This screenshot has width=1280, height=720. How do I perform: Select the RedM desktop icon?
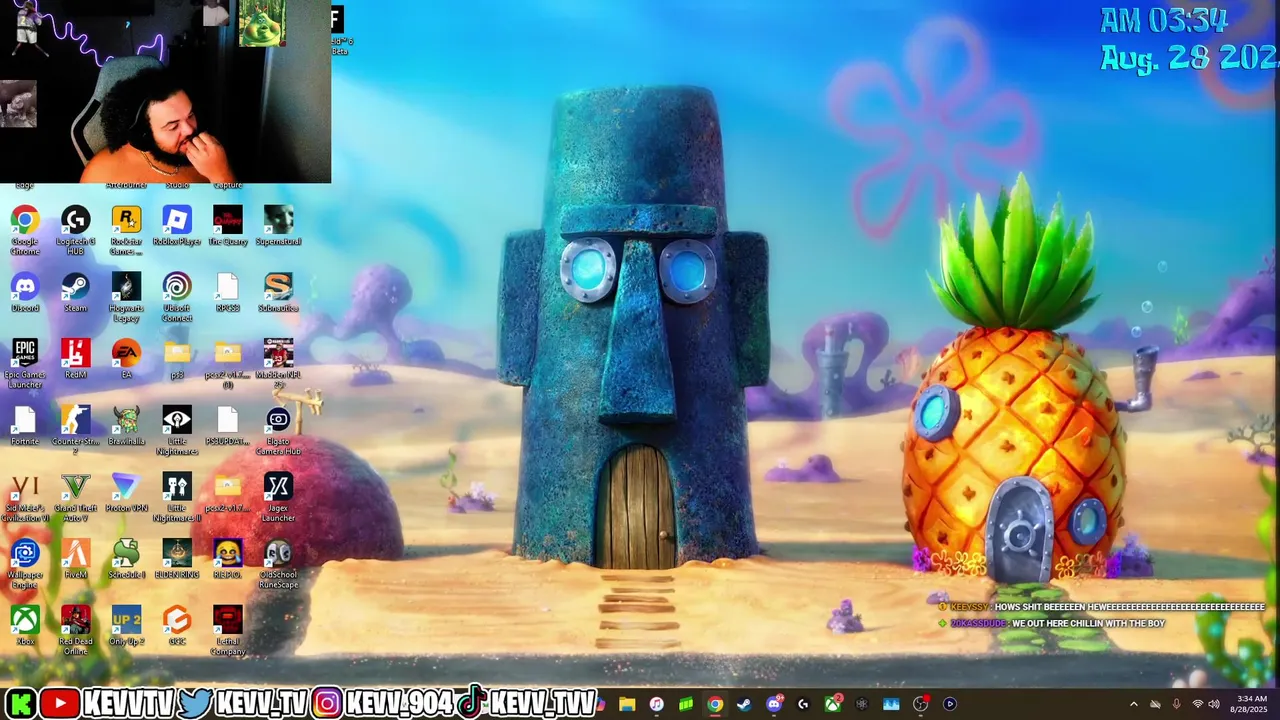point(76,360)
